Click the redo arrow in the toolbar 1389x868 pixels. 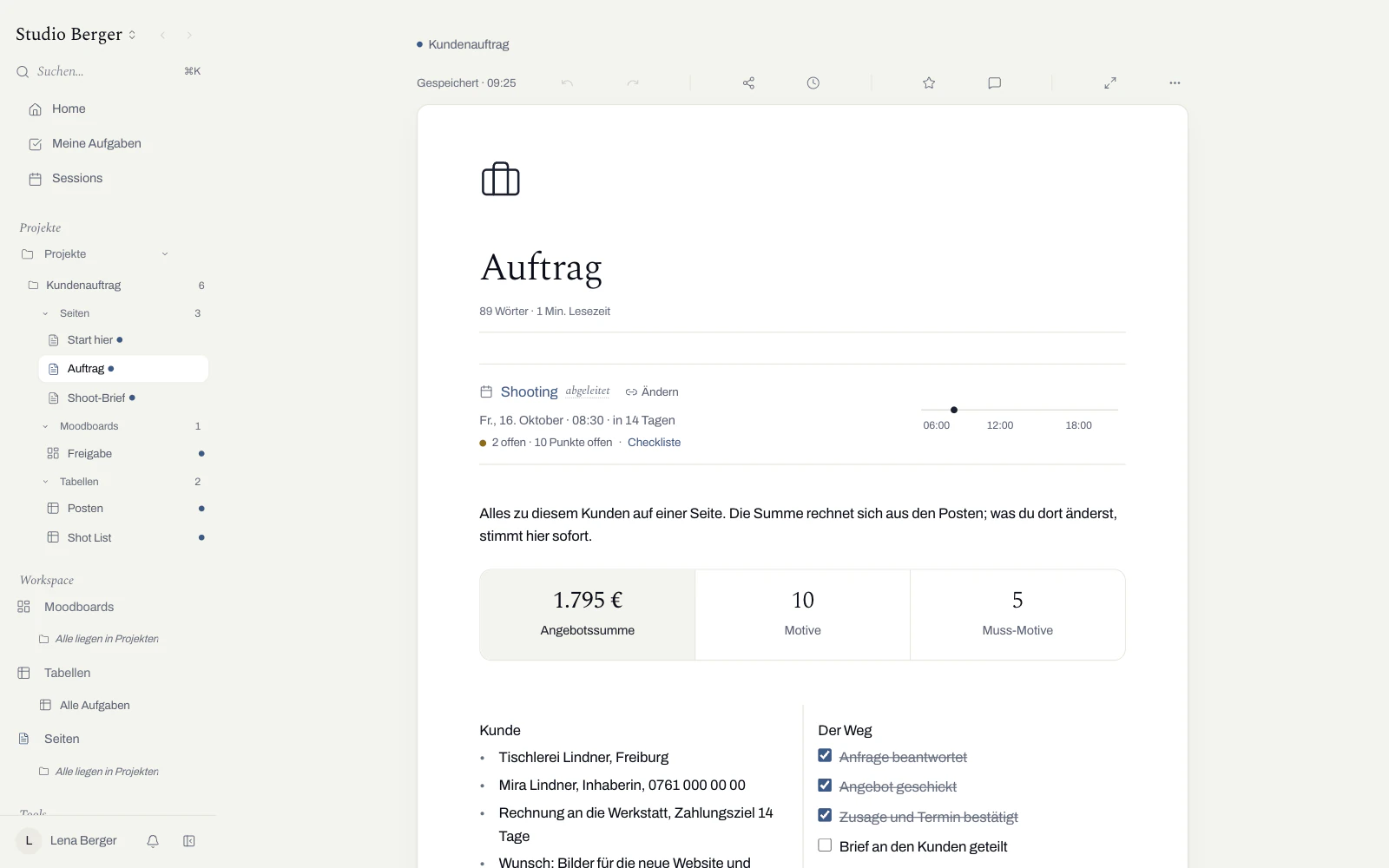(x=633, y=83)
